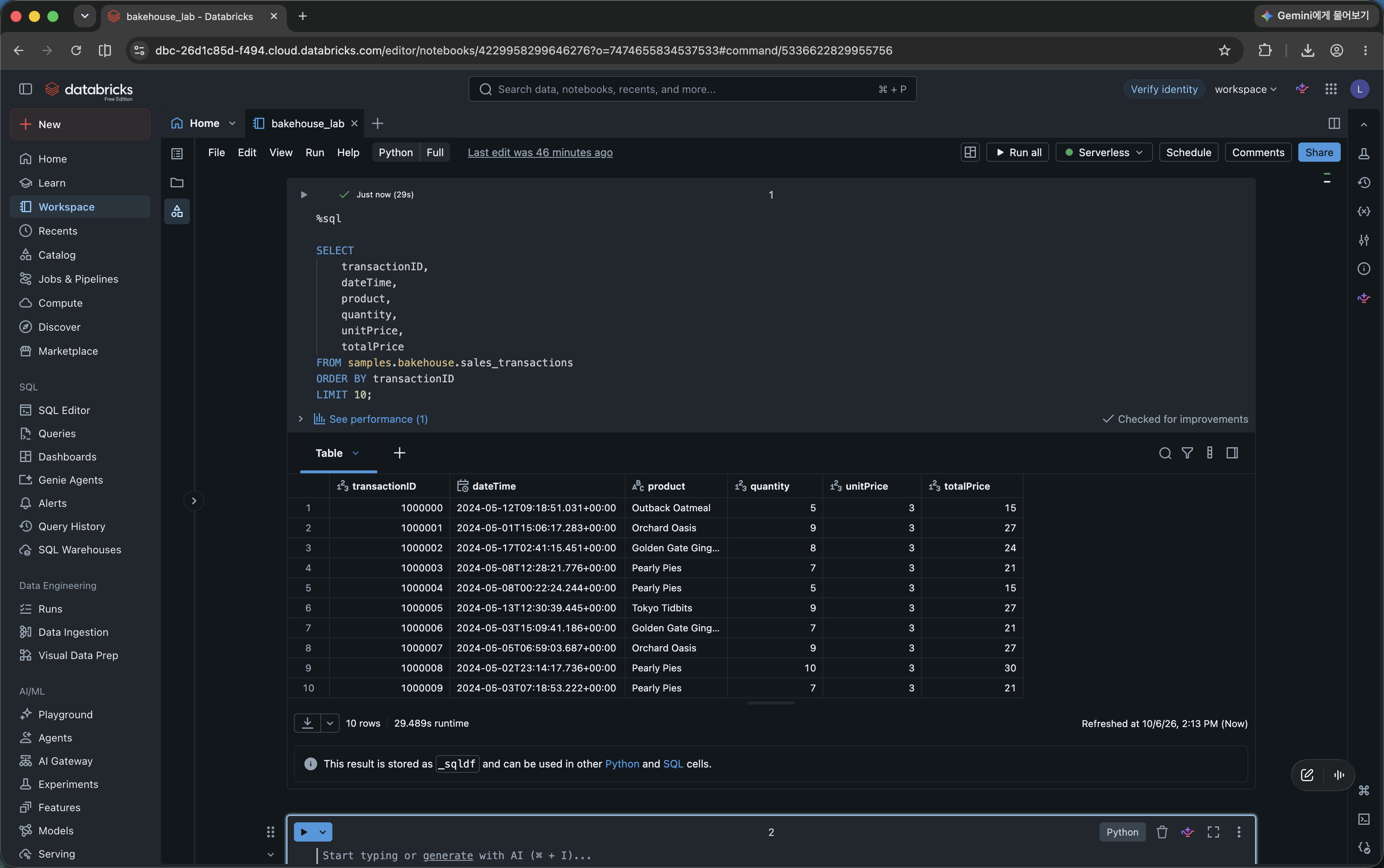1384x868 pixels.
Task: Open version history icon in right rail
Action: click(1364, 183)
